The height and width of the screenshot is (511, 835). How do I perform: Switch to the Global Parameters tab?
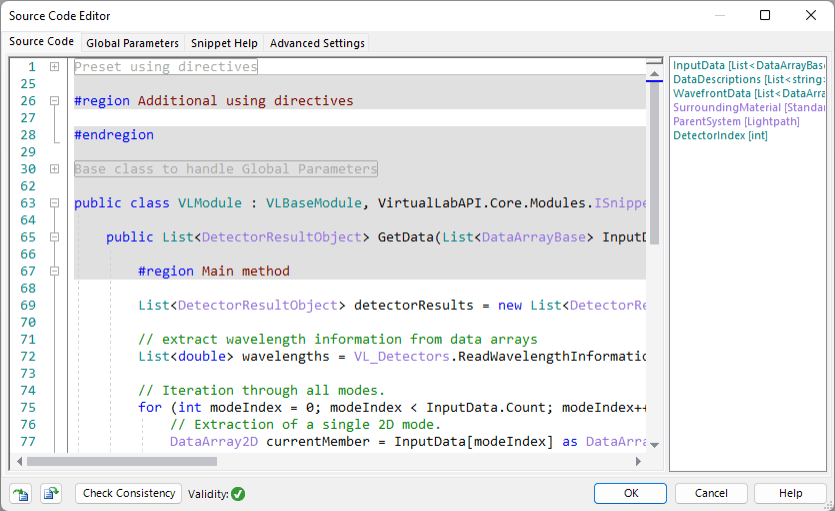[x=133, y=43]
